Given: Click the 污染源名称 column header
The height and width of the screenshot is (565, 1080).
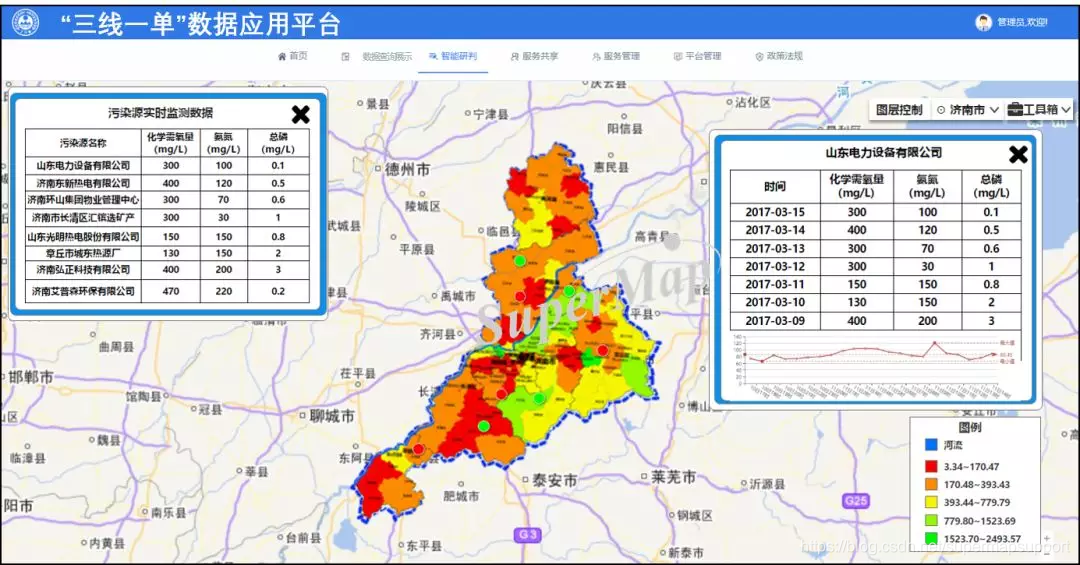Looking at the screenshot, I should tap(83, 143).
